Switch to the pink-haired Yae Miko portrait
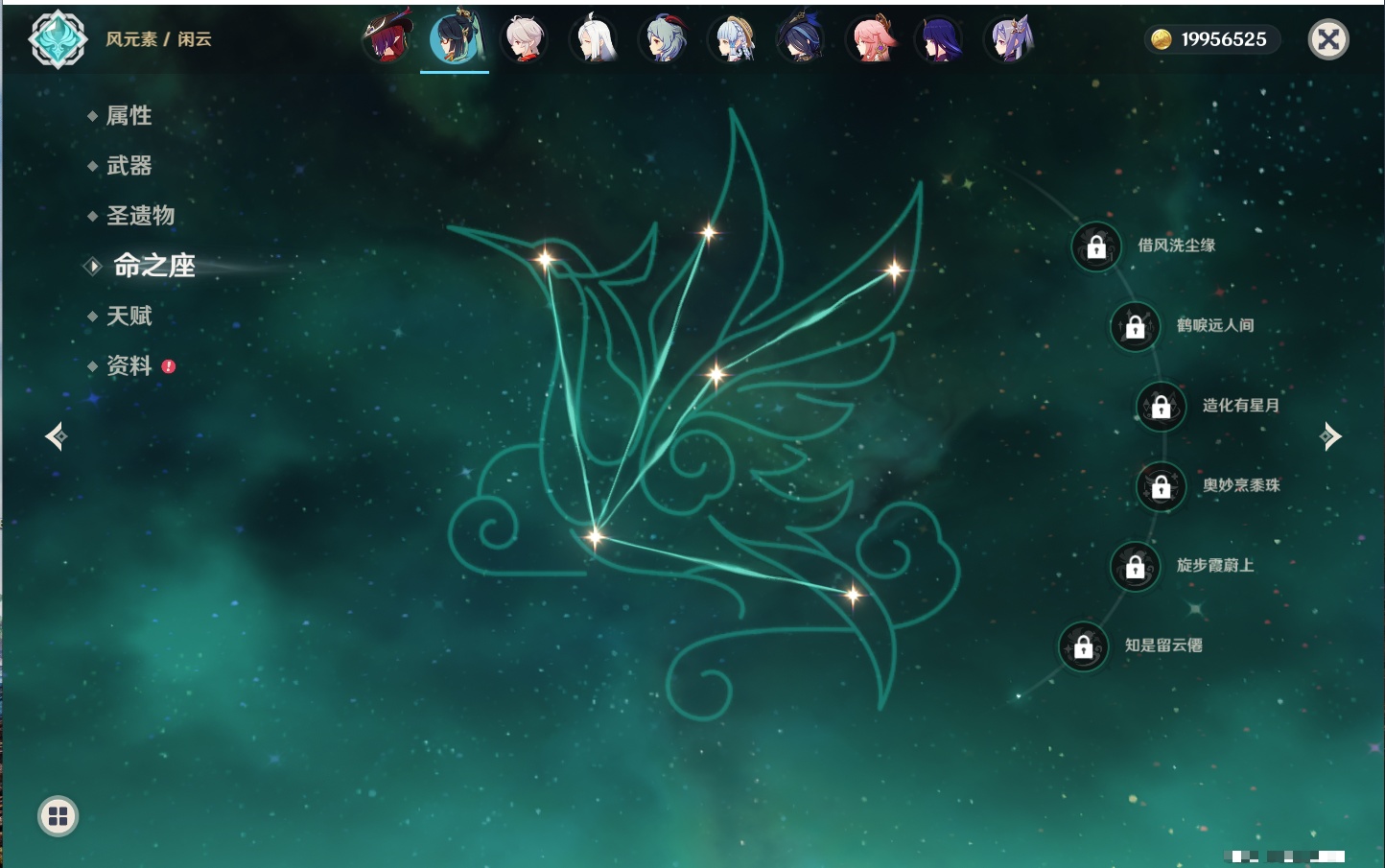The height and width of the screenshot is (868, 1385). [871, 39]
